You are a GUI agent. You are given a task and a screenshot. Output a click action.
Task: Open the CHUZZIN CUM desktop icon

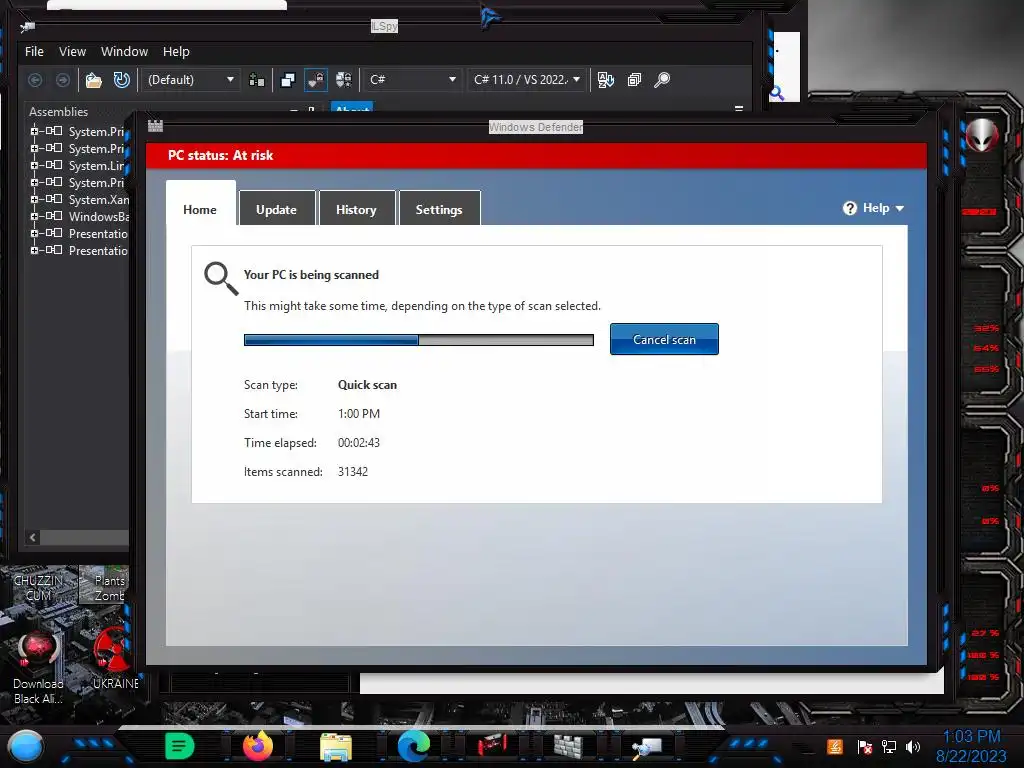point(39,585)
